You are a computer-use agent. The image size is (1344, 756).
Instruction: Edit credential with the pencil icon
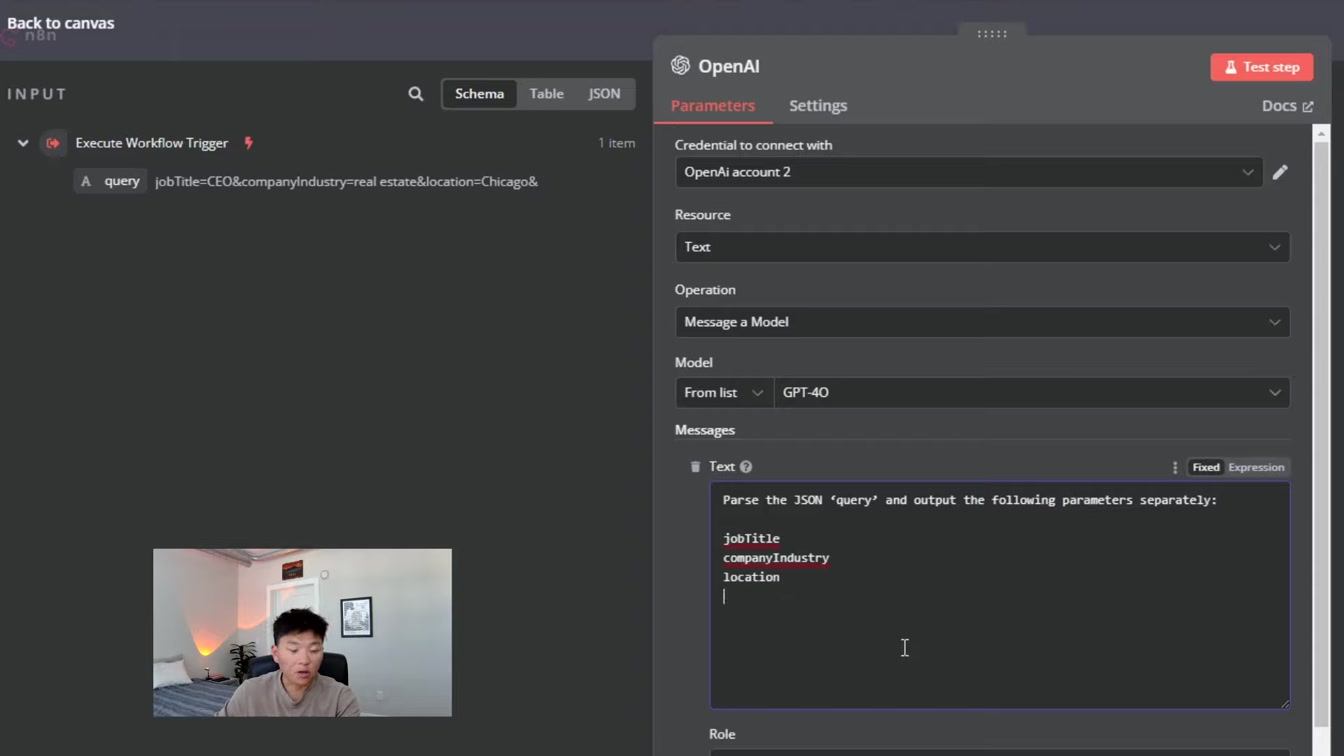pyautogui.click(x=1280, y=172)
